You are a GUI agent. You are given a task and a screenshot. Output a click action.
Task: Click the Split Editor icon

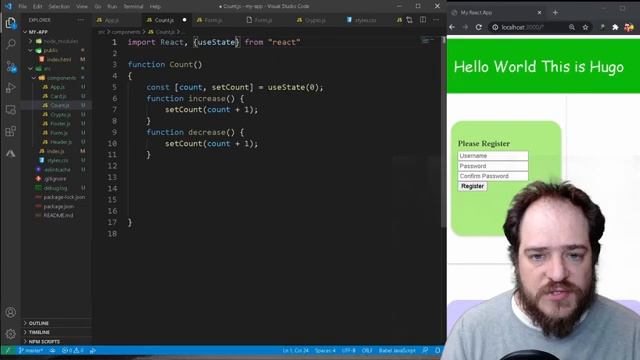pyautogui.click(x=423, y=20)
